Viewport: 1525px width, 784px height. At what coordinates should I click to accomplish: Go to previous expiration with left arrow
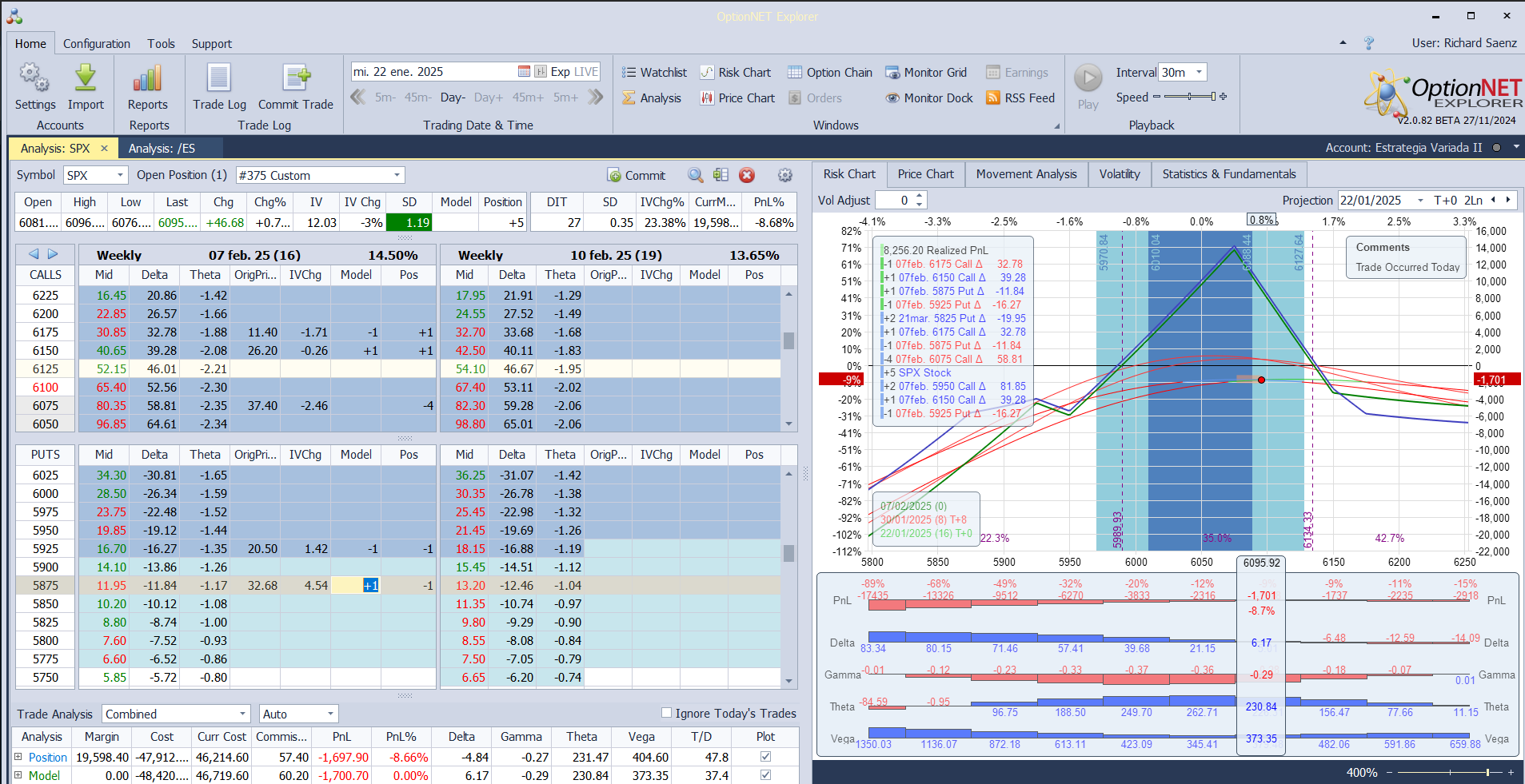tap(34, 254)
